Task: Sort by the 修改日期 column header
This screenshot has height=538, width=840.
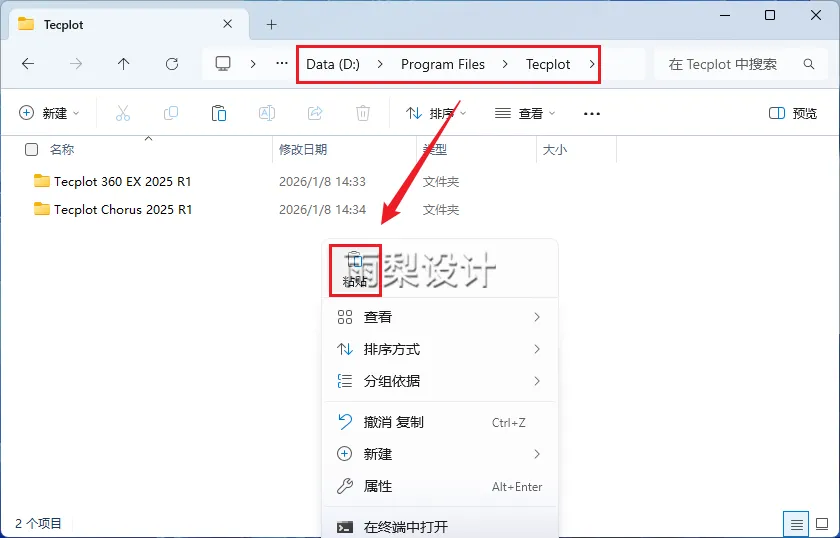Action: coord(303,150)
